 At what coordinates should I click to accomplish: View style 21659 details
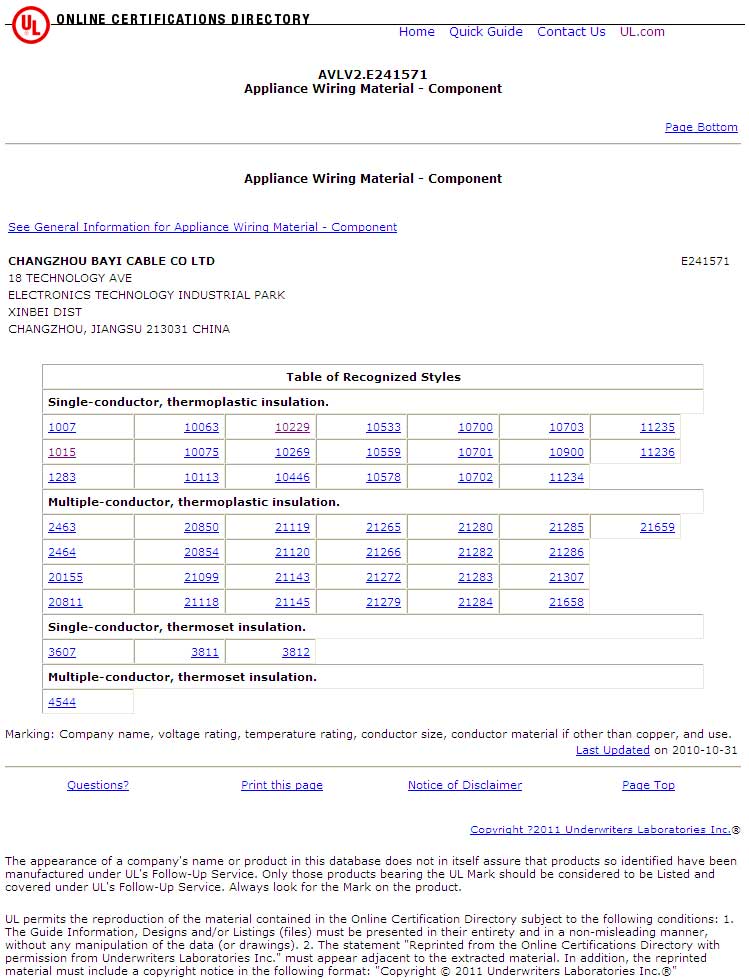coord(657,527)
